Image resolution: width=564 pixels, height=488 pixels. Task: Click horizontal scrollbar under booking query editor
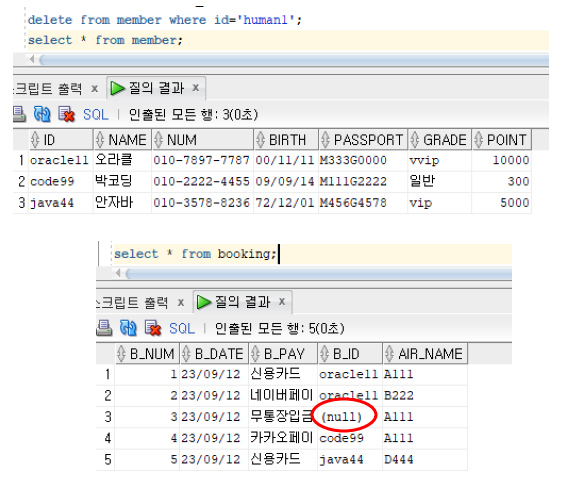[x=319, y=274]
